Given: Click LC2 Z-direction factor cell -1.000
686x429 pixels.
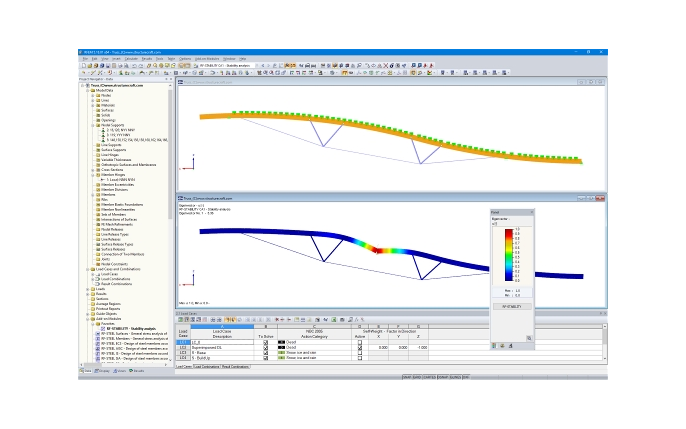Looking at the screenshot, I should (418, 348).
